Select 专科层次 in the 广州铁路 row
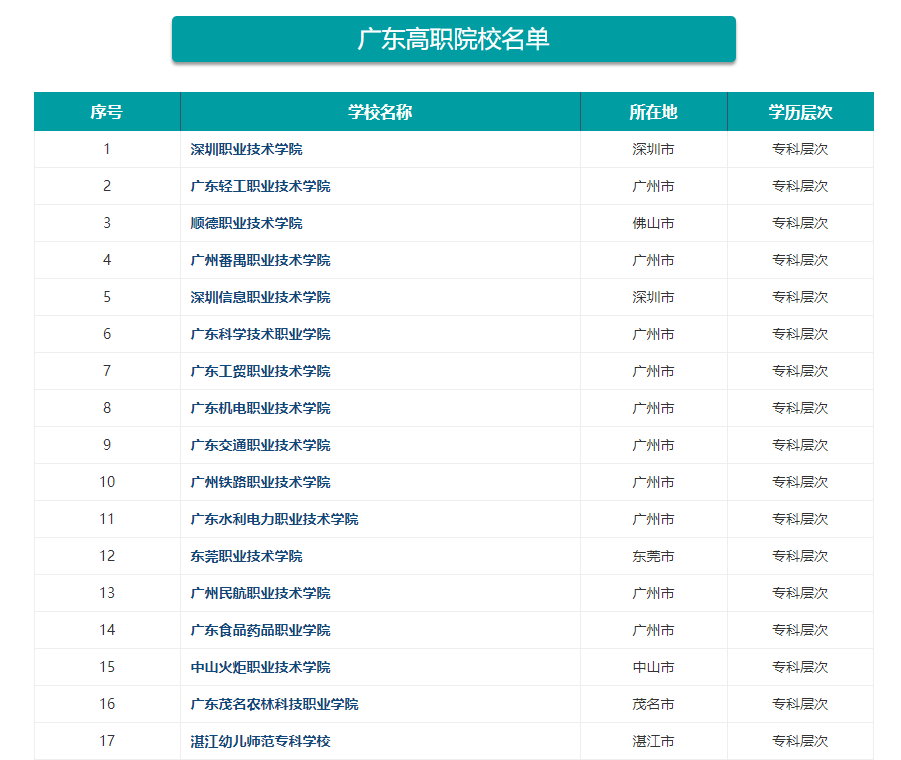The height and width of the screenshot is (760, 901). (800, 482)
